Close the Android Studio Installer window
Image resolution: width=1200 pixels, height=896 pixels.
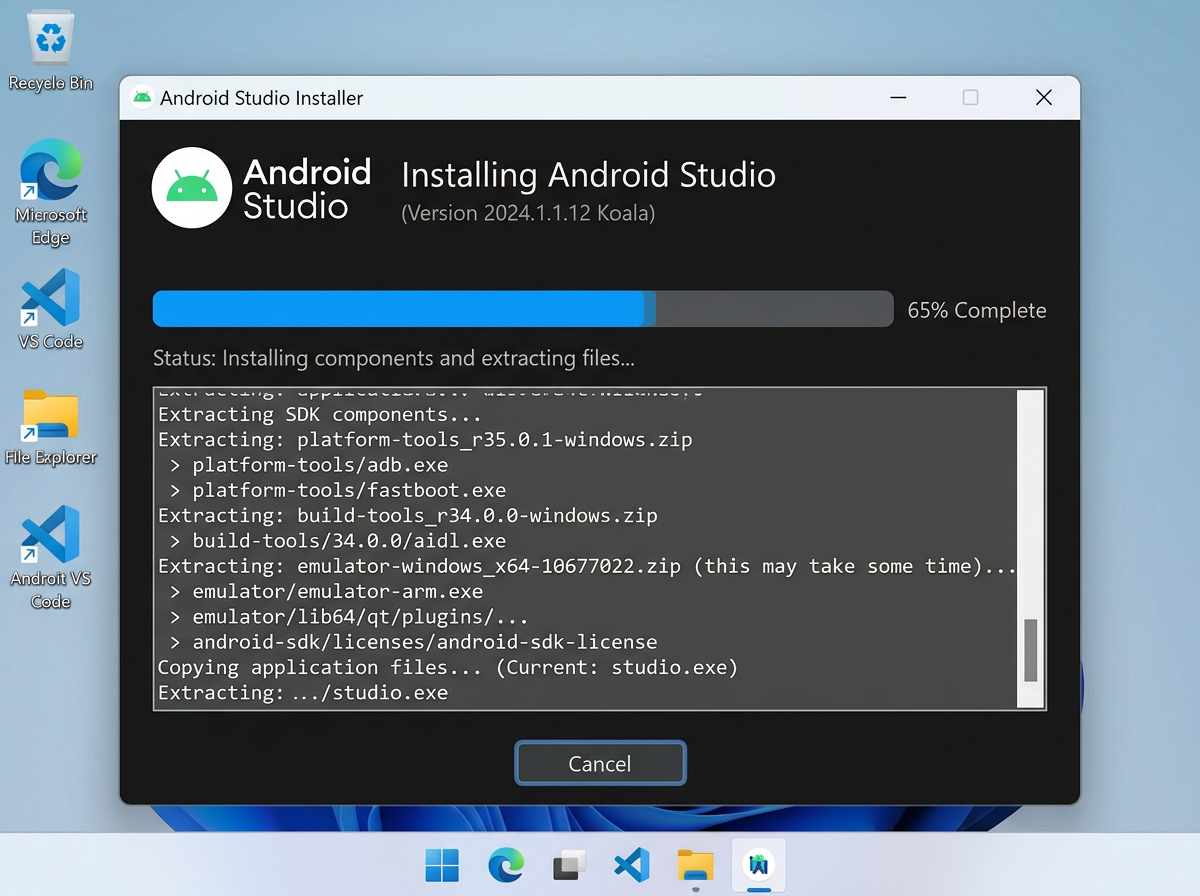[1043, 98]
